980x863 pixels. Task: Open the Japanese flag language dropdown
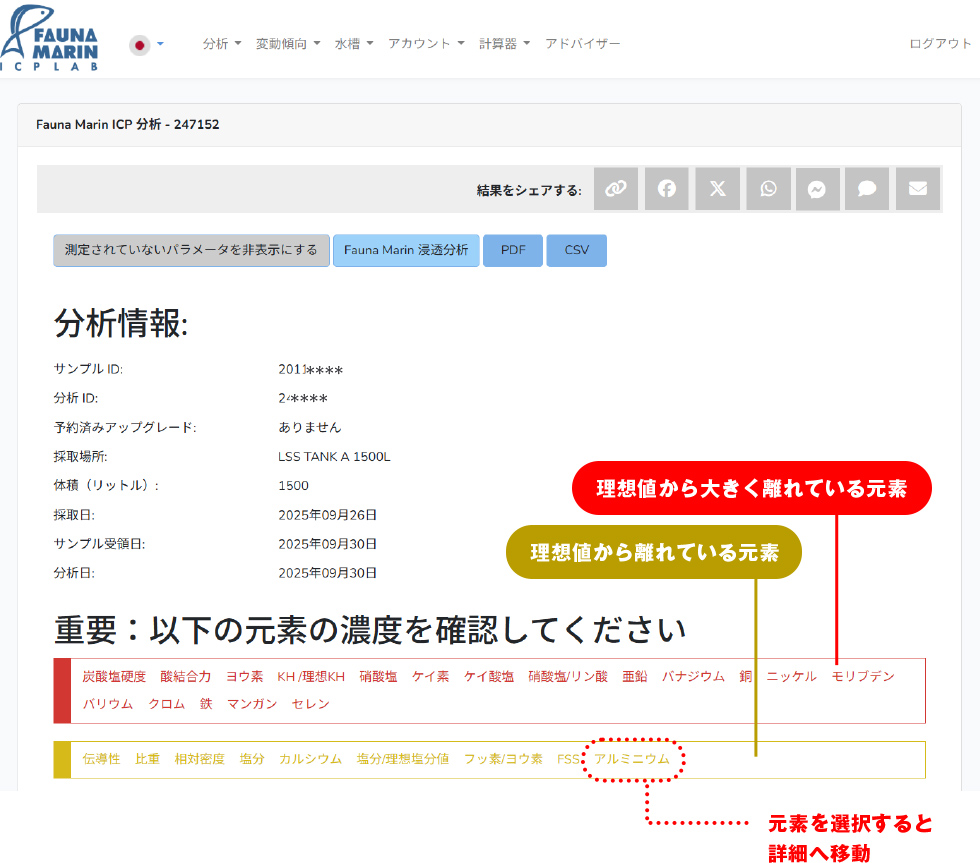146,44
